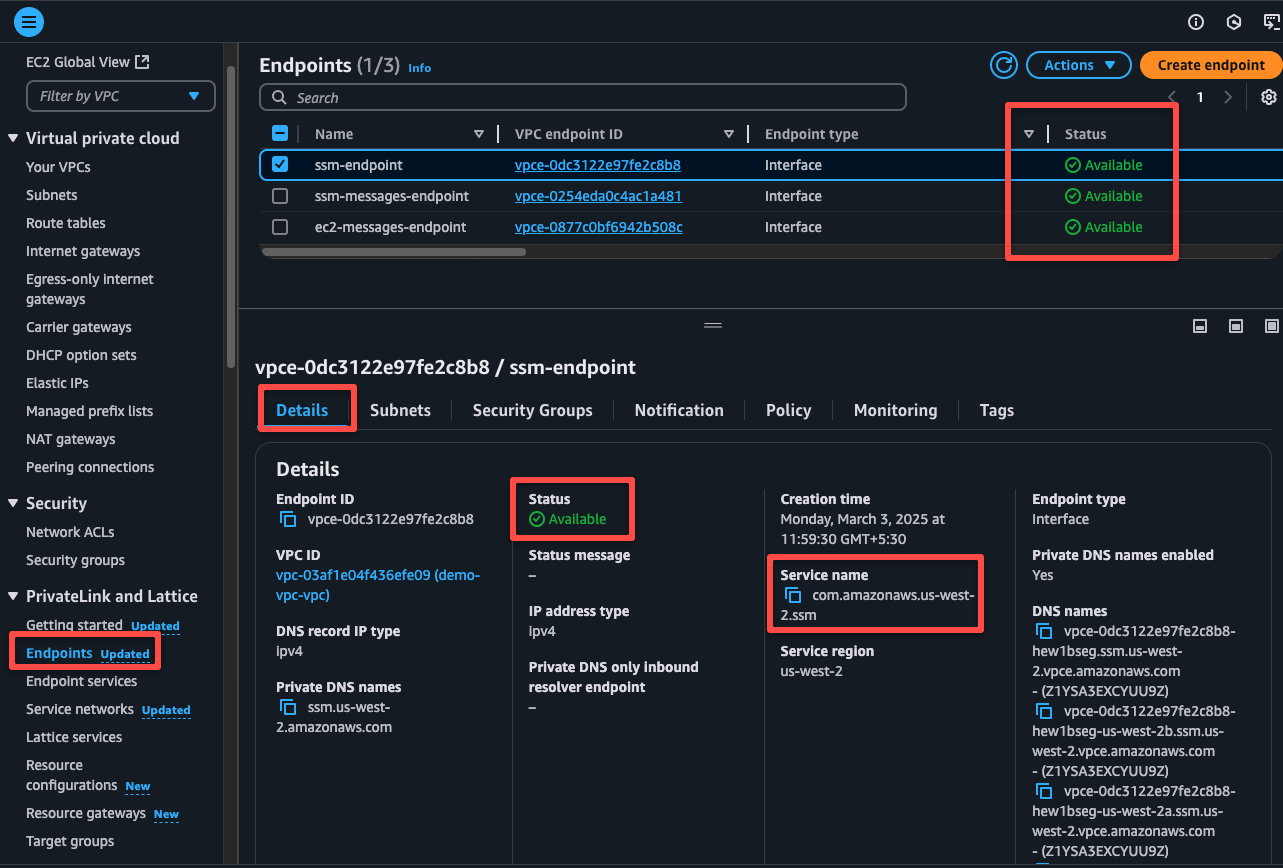1283x868 pixels.
Task: Switch to the Policy tab
Action: pos(788,410)
